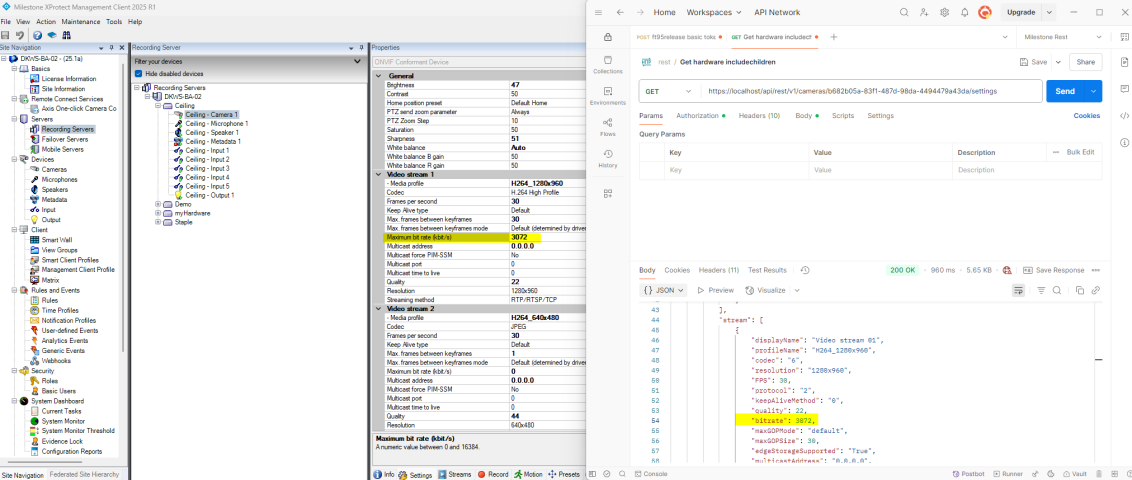The height and width of the screenshot is (480, 1132).
Task: Open Postman notifications bell icon
Action: tap(964, 12)
